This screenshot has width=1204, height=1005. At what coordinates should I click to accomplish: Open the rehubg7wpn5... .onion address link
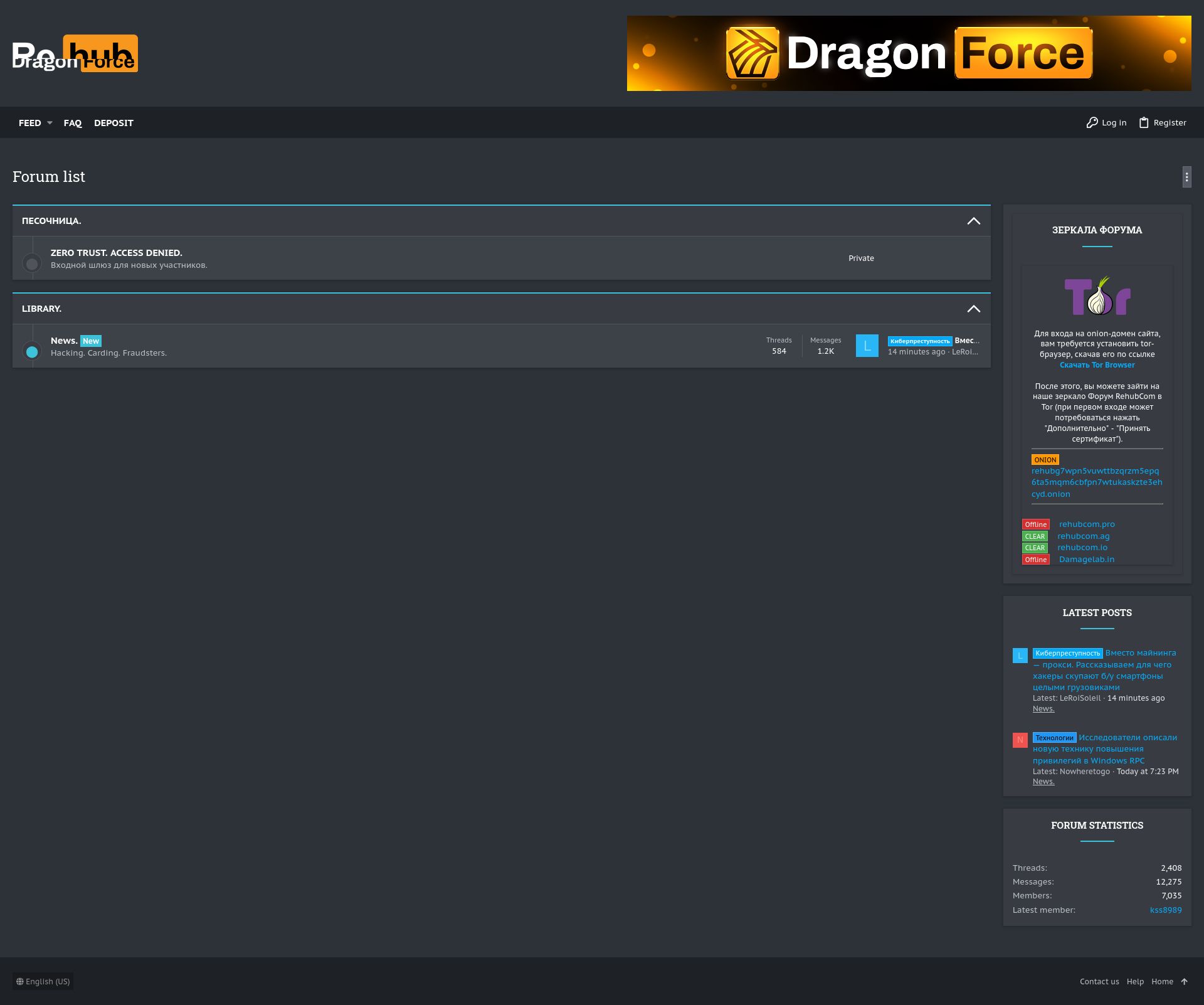click(1097, 482)
